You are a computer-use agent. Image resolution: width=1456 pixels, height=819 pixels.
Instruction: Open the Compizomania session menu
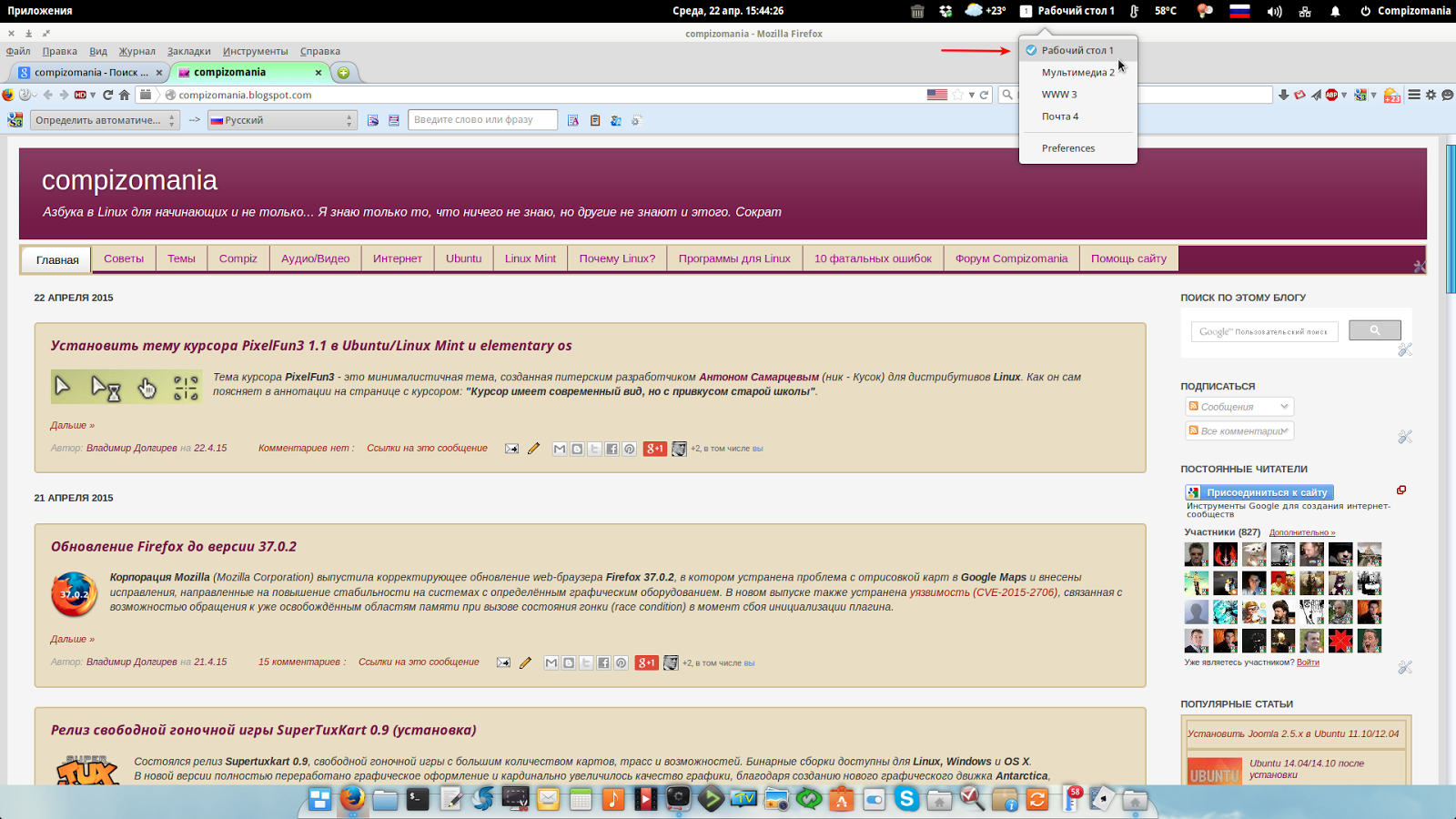[1405, 11]
